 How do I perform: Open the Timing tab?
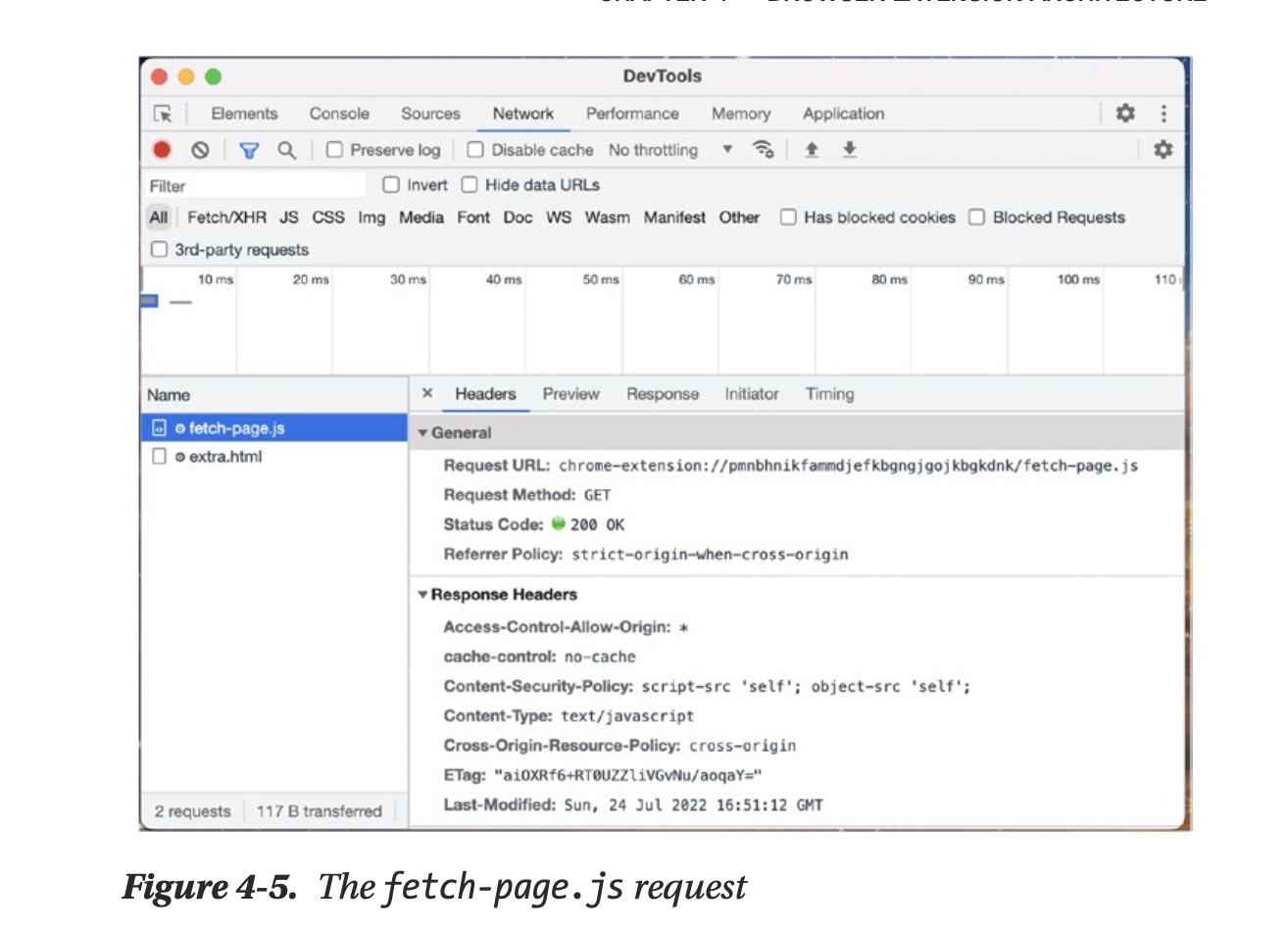pyautogui.click(x=829, y=394)
